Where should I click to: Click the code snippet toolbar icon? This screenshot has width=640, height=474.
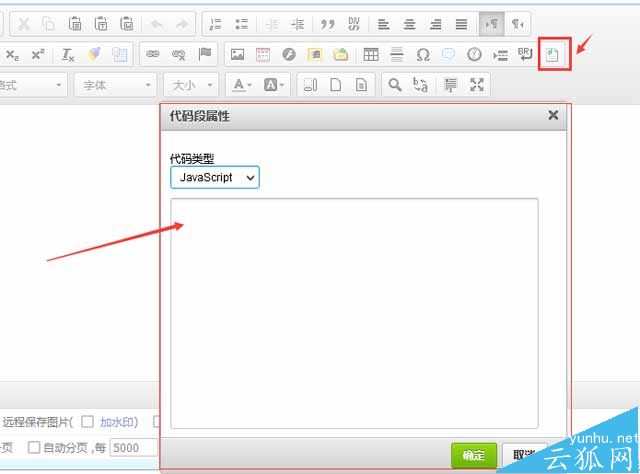click(x=552, y=54)
